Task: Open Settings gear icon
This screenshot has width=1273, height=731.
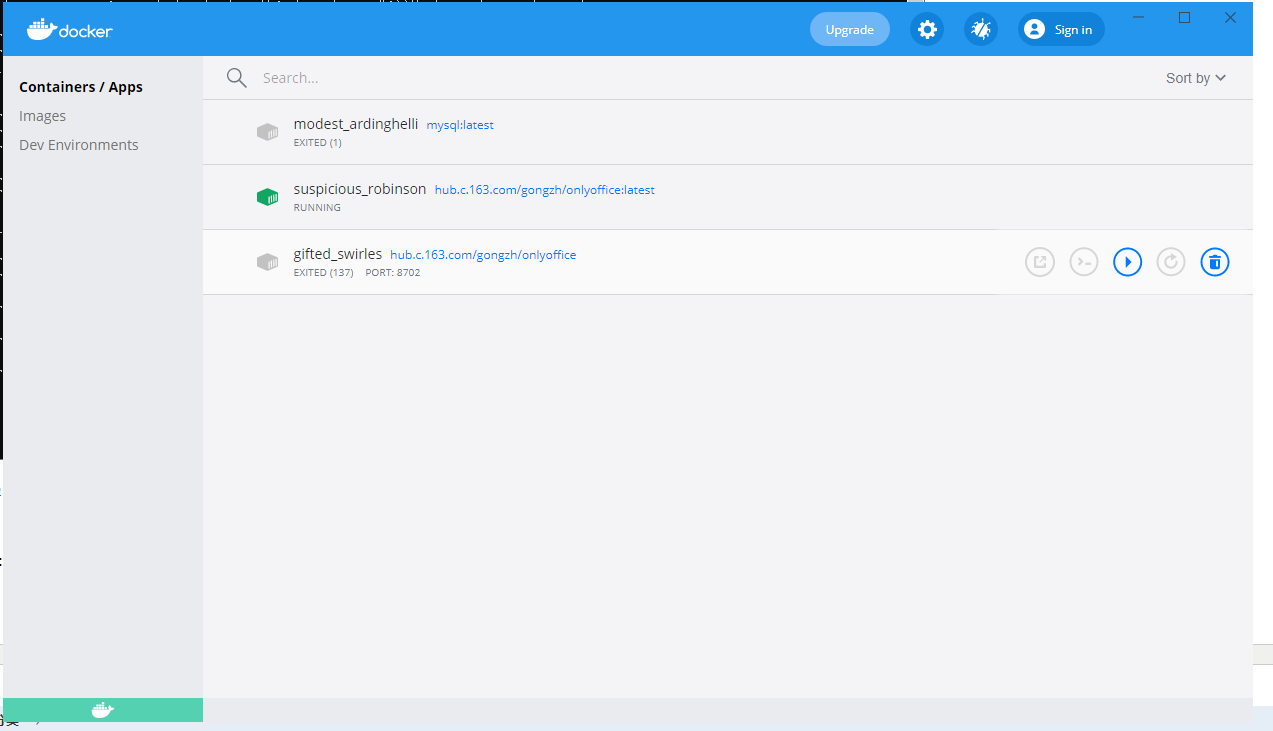Action: pyautogui.click(x=927, y=29)
